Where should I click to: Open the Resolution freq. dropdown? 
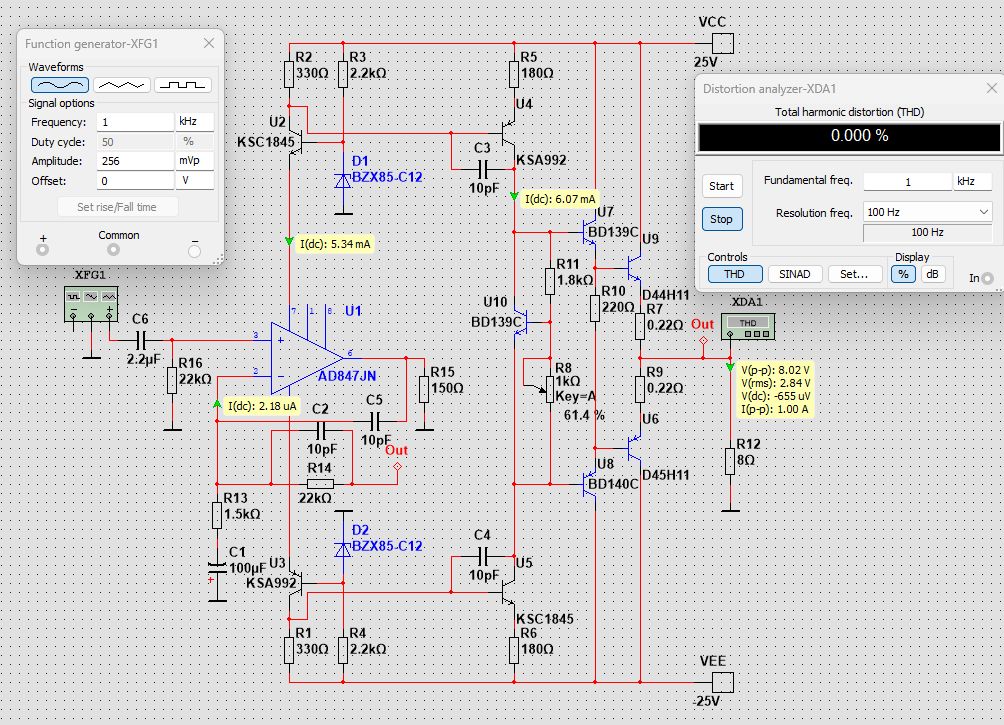[x=927, y=212]
